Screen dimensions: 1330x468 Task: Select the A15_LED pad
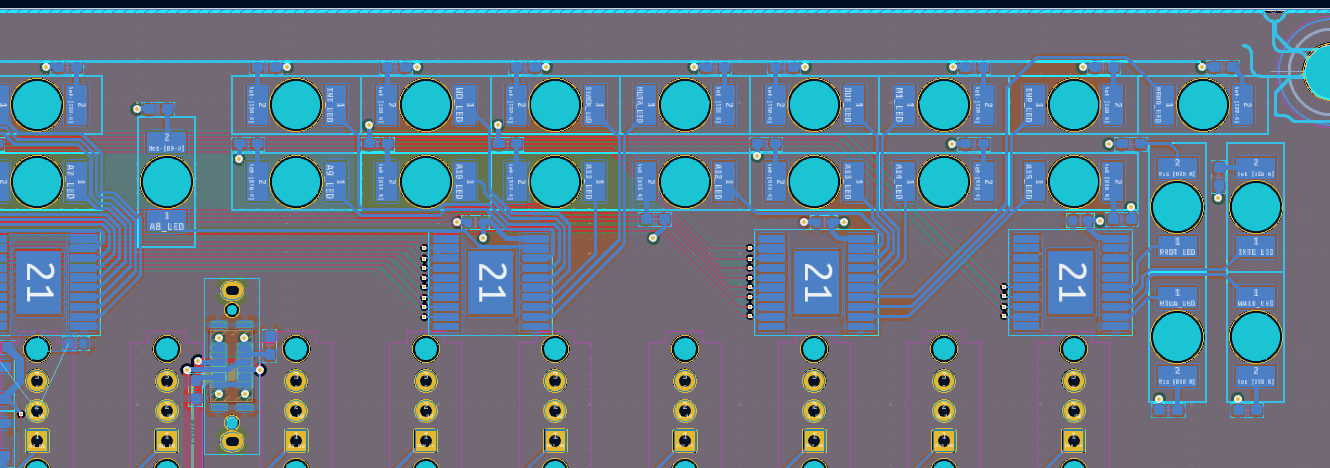[x=1034, y=181]
